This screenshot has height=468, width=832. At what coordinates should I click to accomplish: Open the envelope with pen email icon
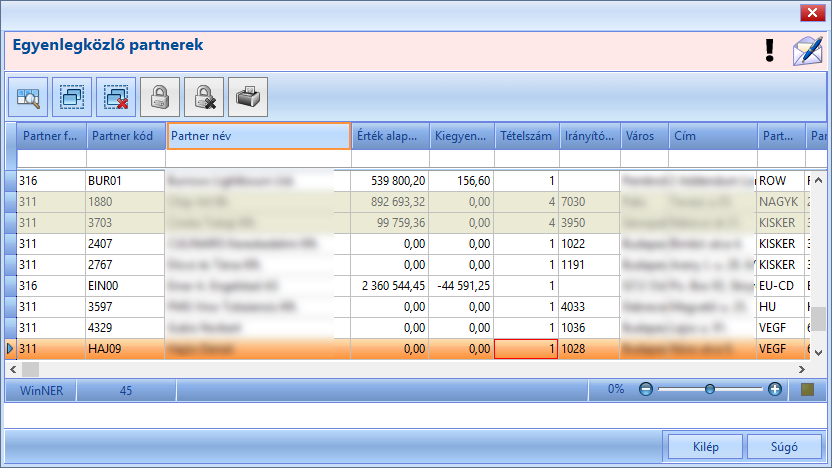(x=808, y=51)
